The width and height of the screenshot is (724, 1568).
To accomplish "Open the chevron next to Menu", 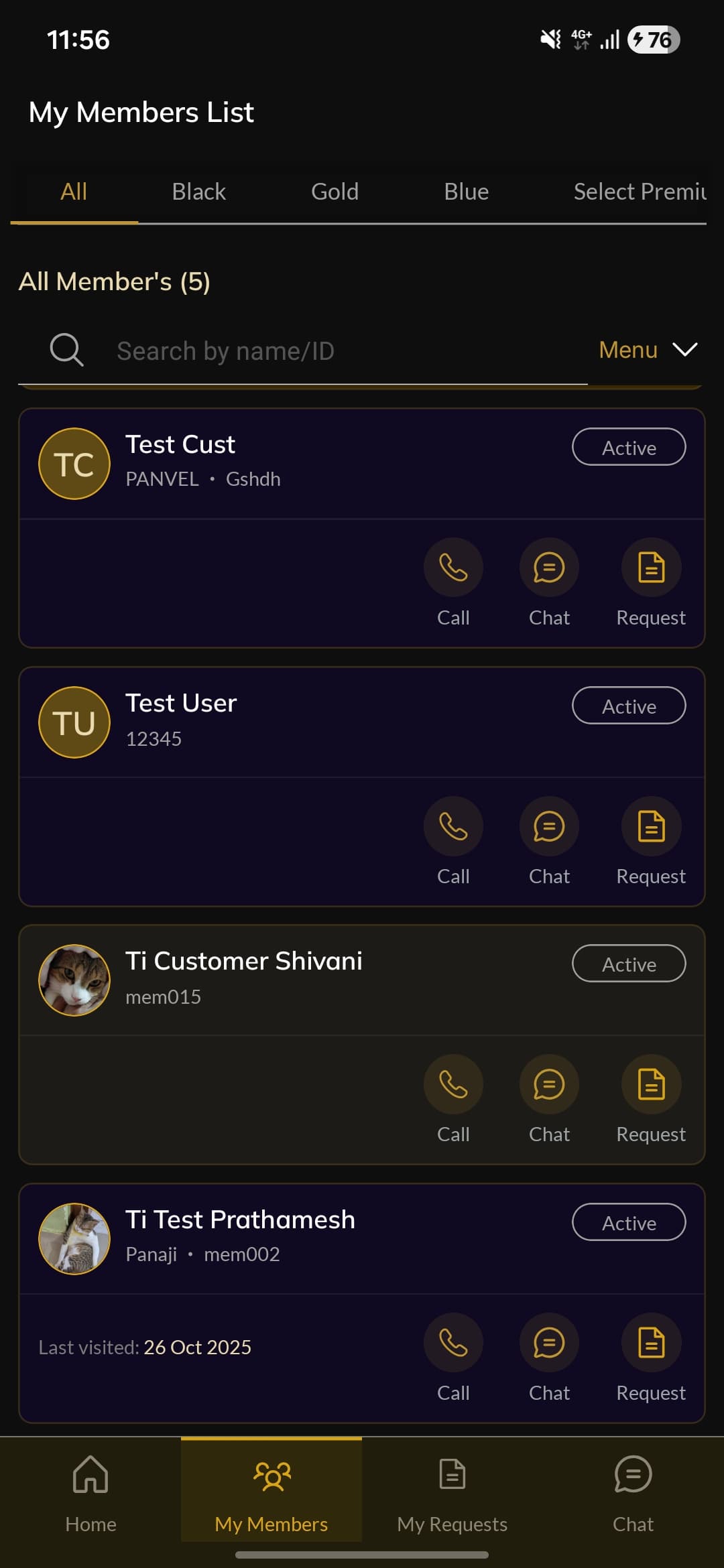I will pyautogui.click(x=685, y=349).
